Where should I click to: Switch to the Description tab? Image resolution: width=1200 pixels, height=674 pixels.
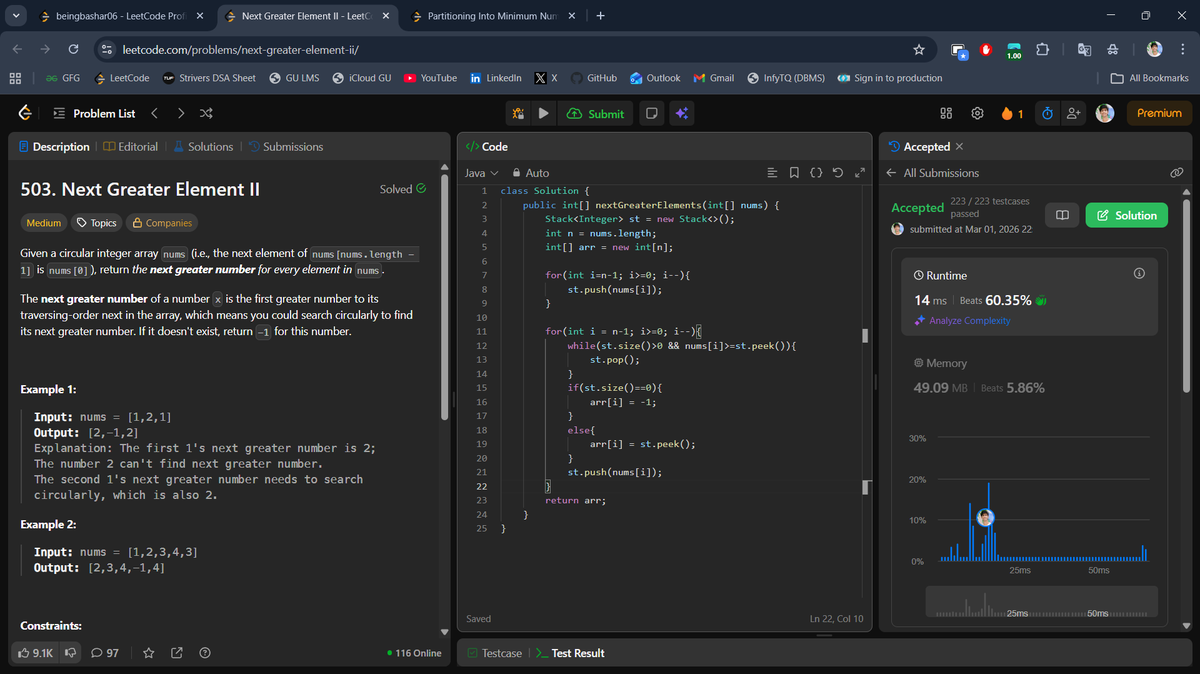tap(55, 146)
